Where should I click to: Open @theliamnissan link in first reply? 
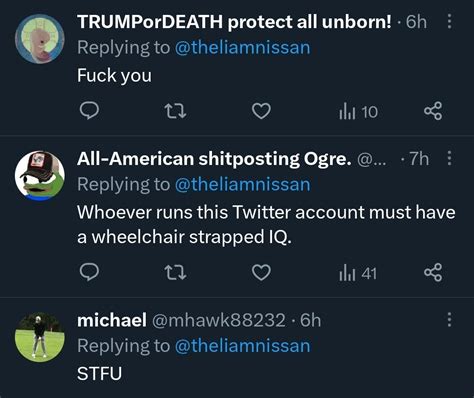(242, 48)
